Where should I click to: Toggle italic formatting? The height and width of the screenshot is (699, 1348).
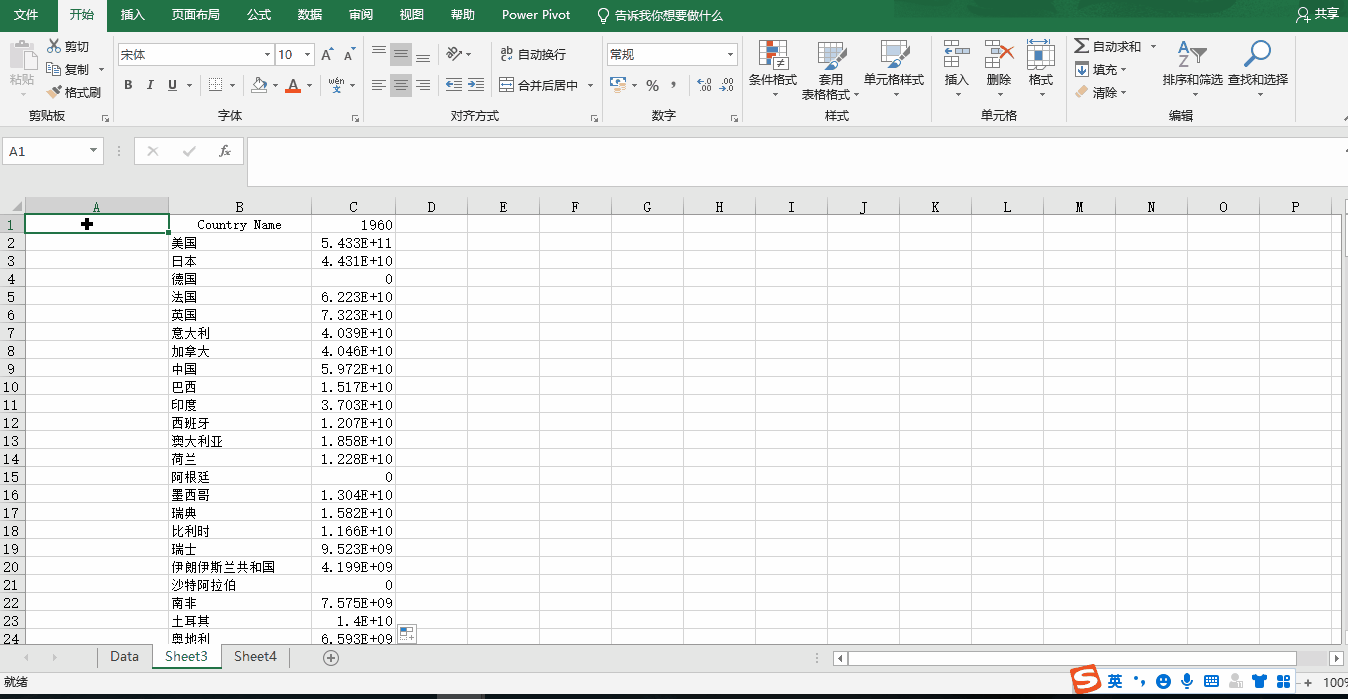(150, 85)
